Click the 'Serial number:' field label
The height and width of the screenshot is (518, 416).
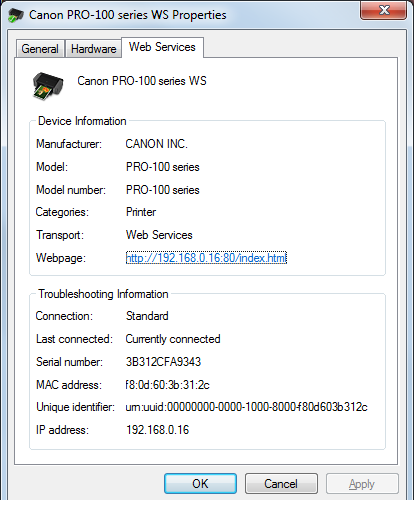[x=69, y=362]
